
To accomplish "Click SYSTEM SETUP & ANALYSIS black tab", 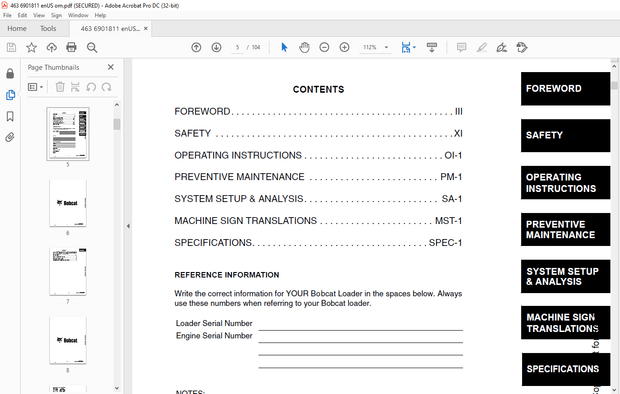I will (565, 276).
